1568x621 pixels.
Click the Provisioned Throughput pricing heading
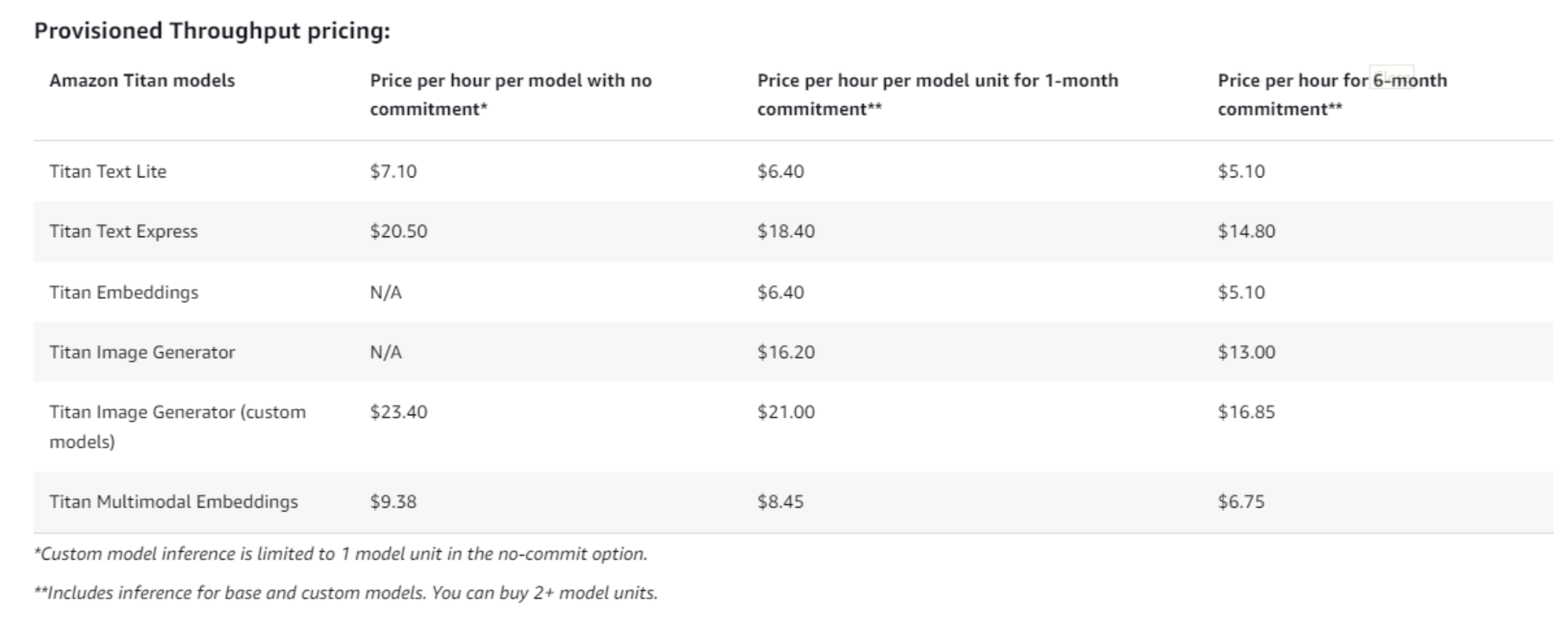pyautogui.click(x=212, y=31)
